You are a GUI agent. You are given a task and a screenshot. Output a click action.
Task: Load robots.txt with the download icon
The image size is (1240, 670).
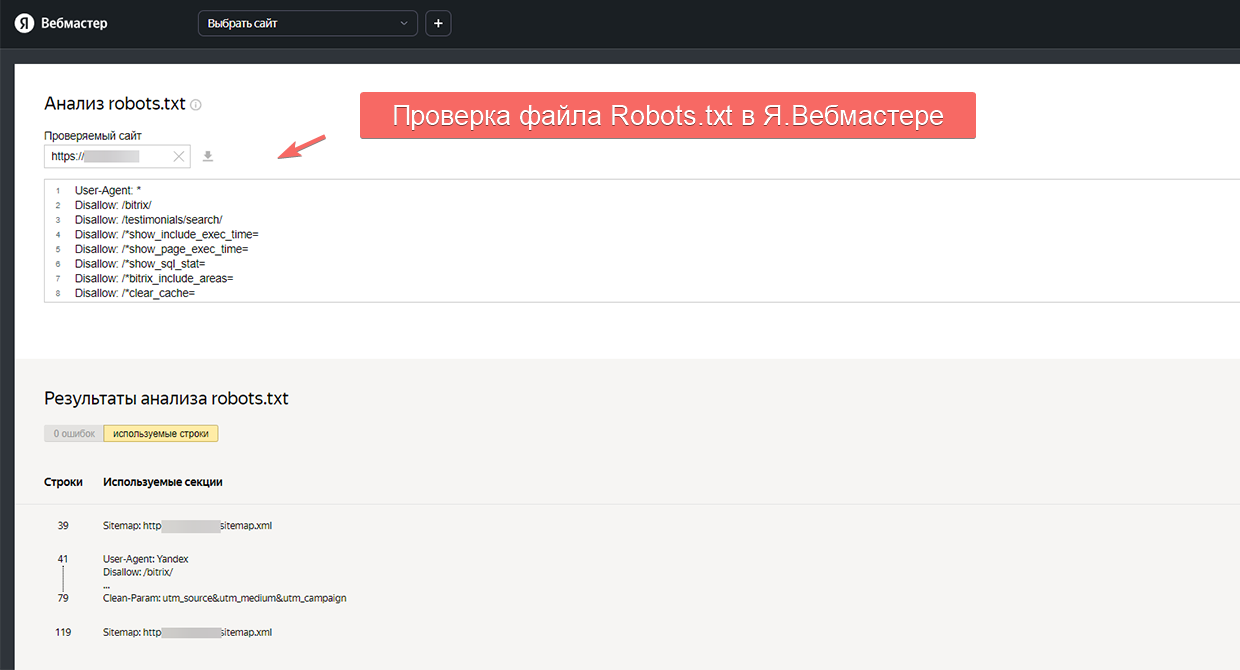(208, 156)
